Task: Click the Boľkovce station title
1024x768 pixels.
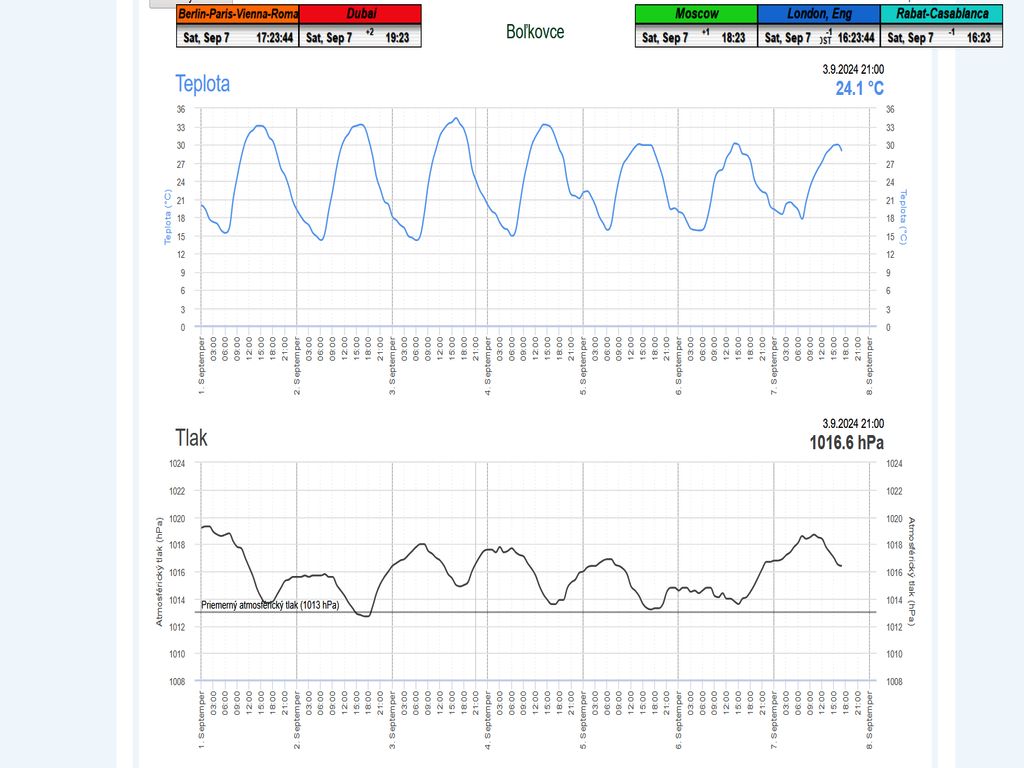Action: pyautogui.click(x=535, y=32)
